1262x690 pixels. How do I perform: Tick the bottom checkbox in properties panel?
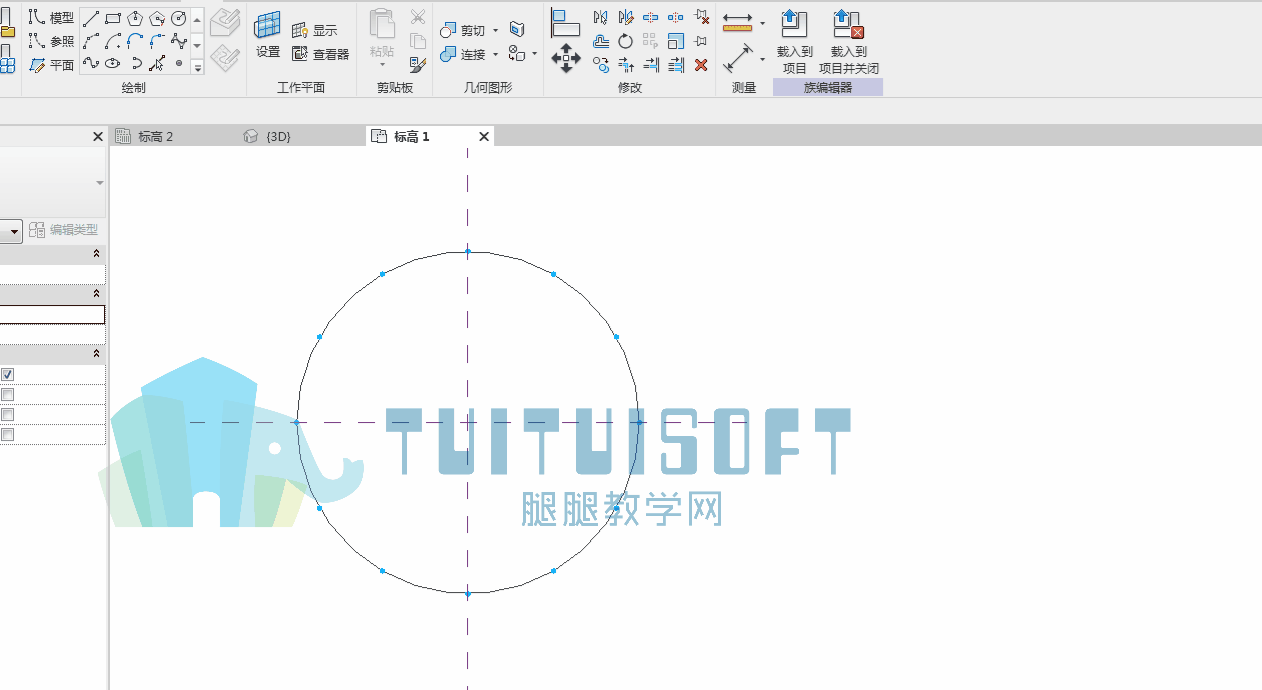point(7,435)
